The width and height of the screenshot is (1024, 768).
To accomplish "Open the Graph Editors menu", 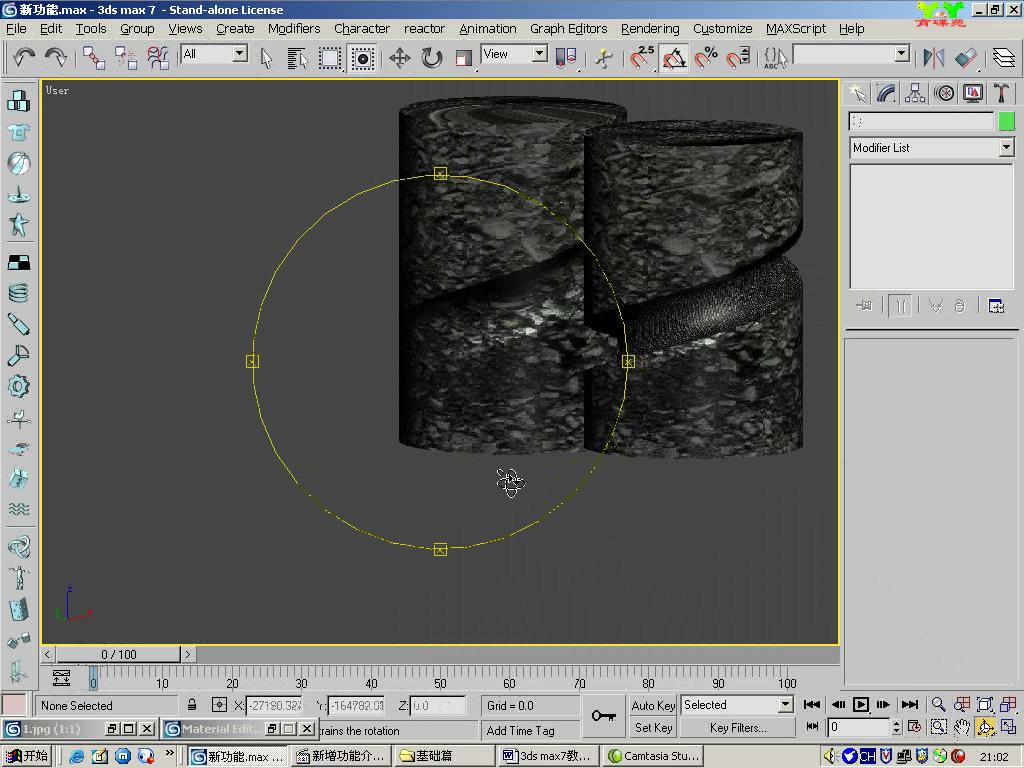I will [x=568, y=29].
